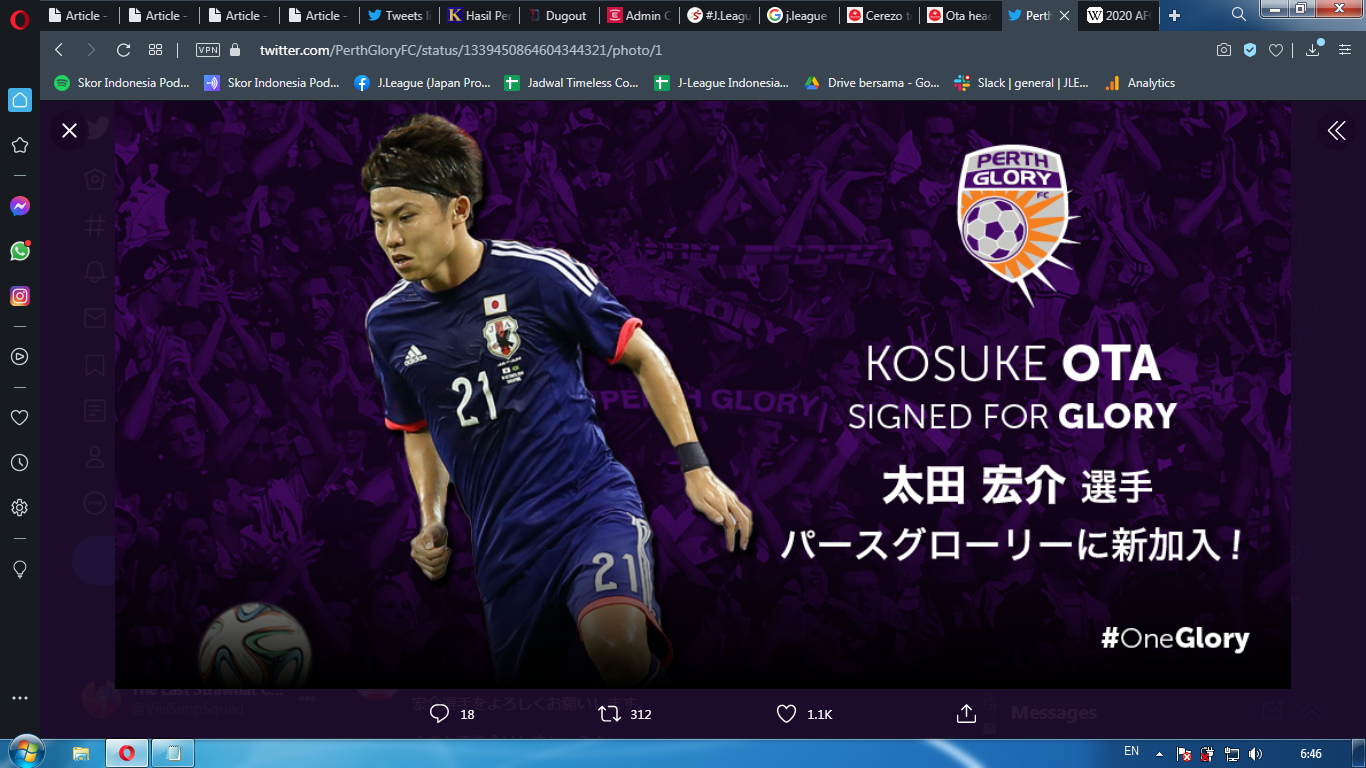Take a snapshot with the camera icon

1224,50
